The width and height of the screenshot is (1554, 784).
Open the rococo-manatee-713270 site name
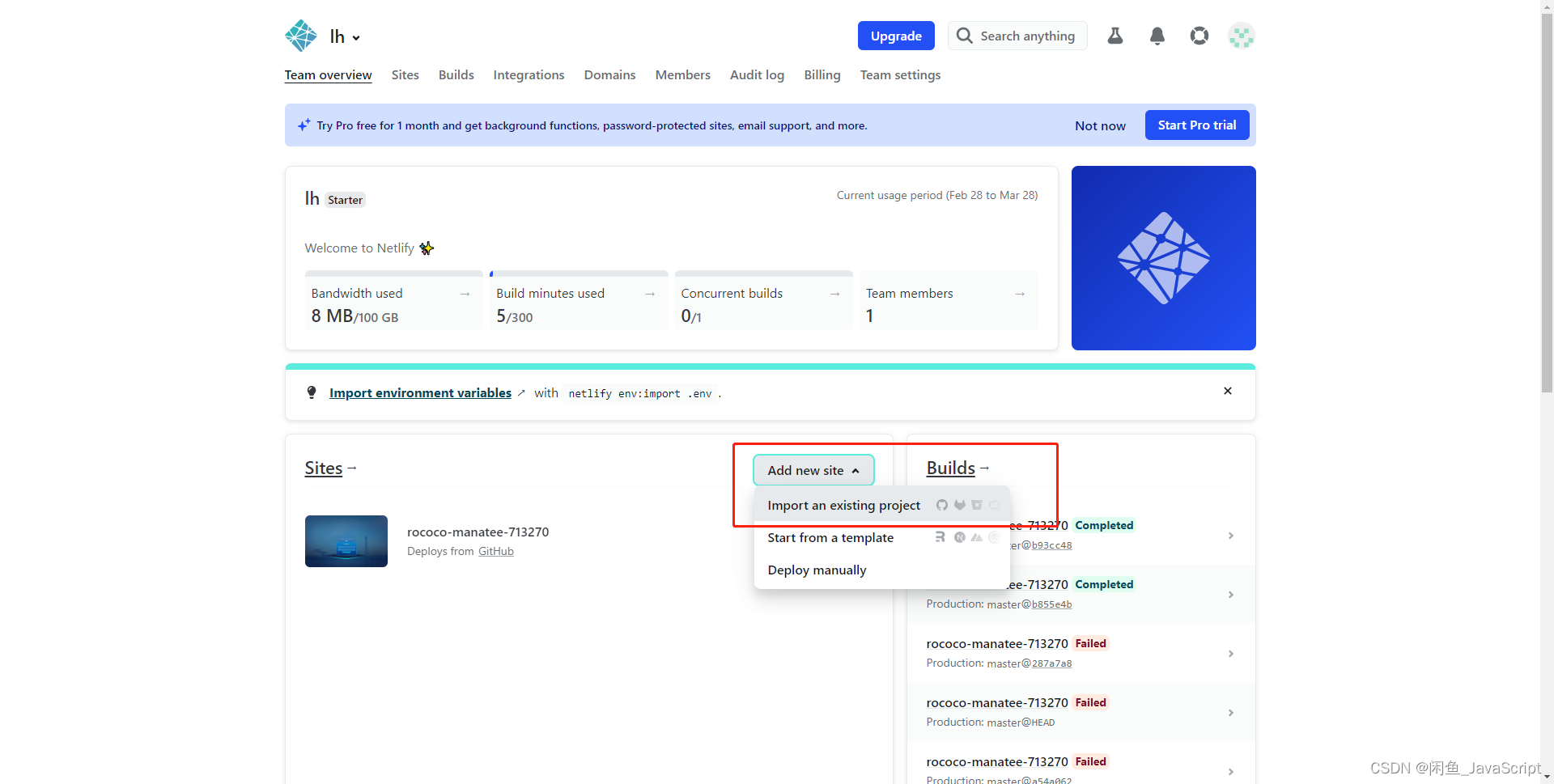(478, 532)
